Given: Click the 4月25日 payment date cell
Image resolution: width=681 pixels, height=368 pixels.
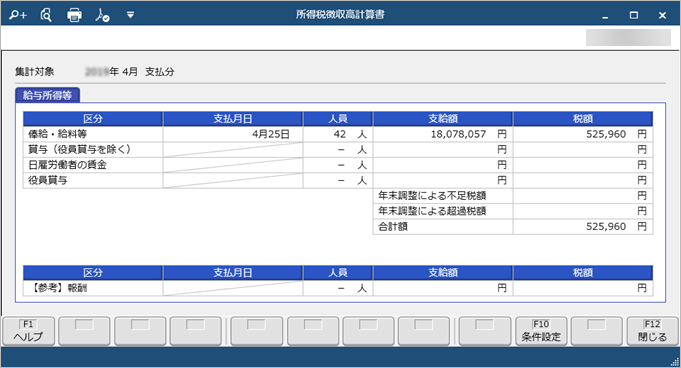Looking at the screenshot, I should [x=233, y=134].
